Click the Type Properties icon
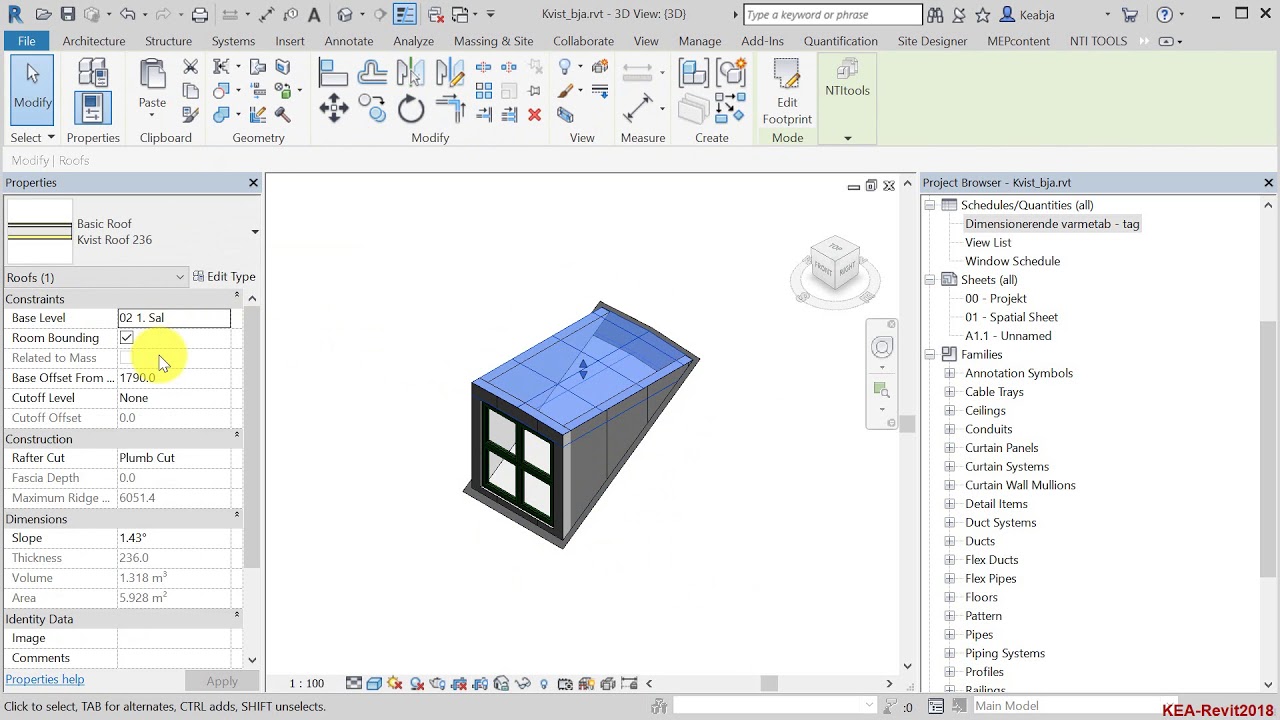This screenshot has height=720, width=1280. [93, 73]
